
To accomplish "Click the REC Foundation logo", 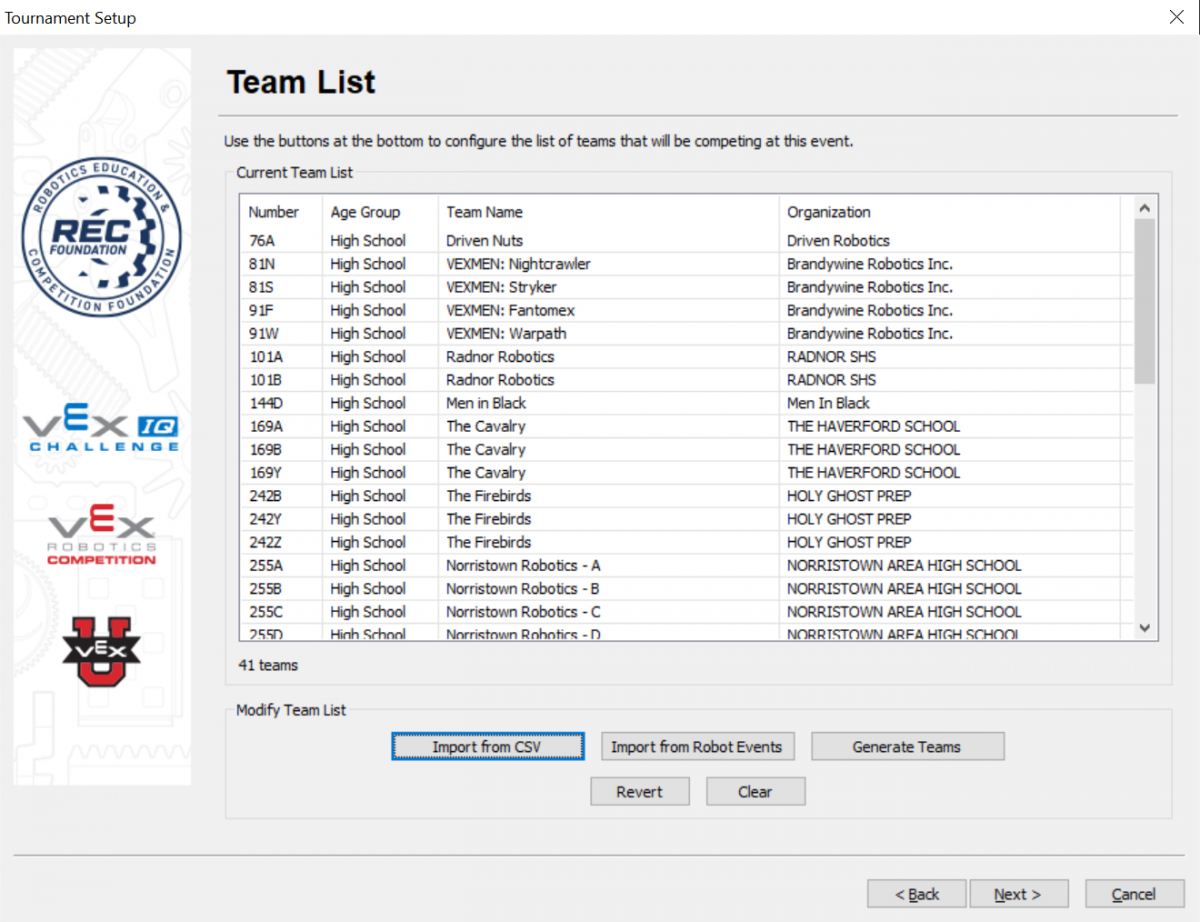I will tap(101, 235).
